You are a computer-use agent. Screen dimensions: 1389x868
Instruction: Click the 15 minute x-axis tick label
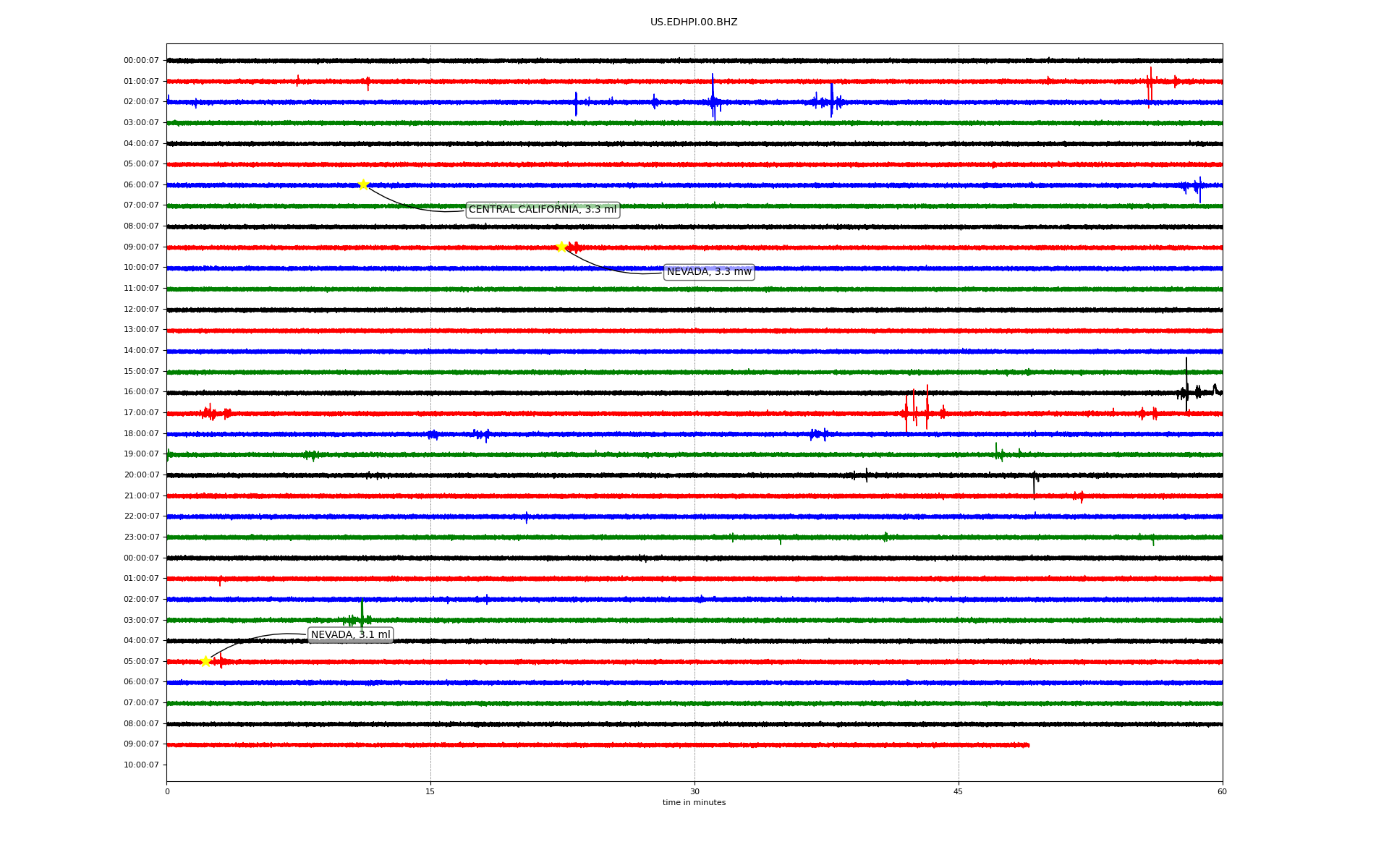point(430,791)
